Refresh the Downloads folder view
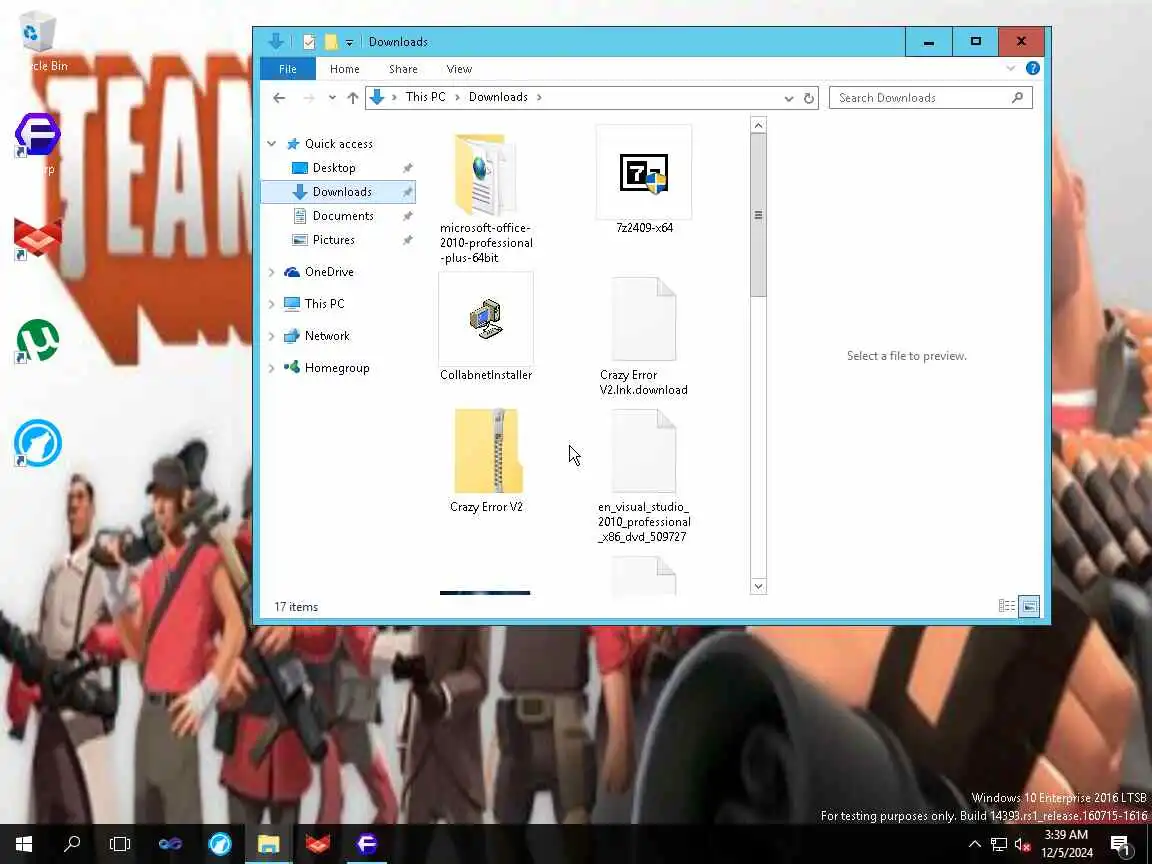 [x=809, y=98]
